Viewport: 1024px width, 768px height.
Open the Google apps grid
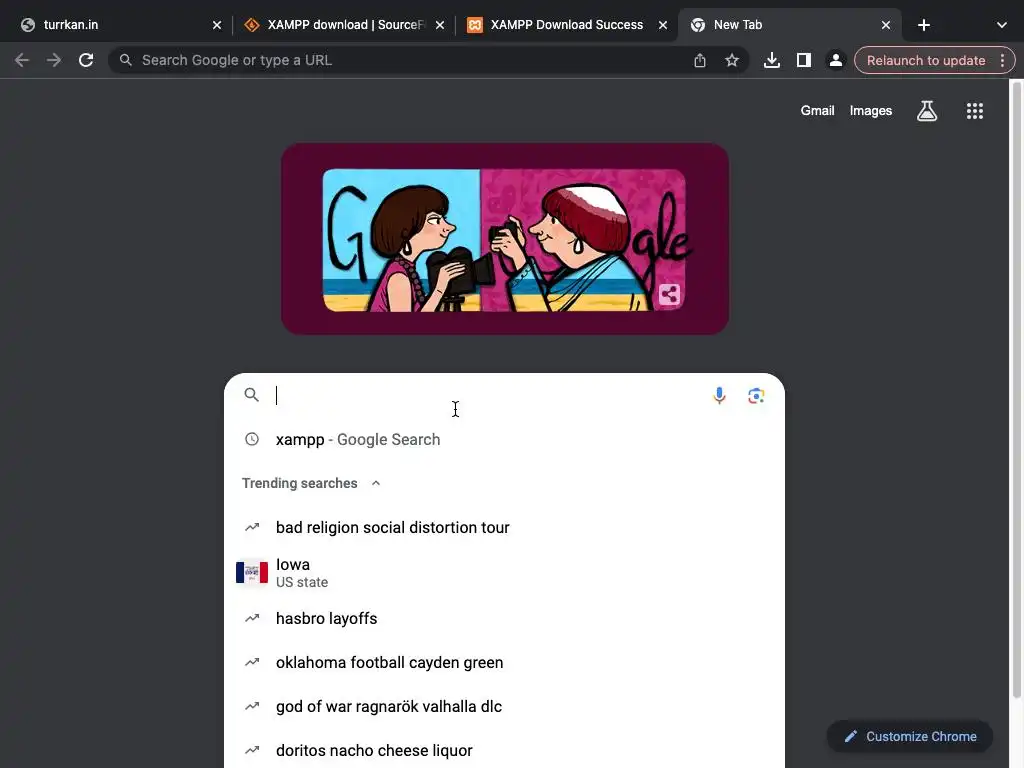975,111
